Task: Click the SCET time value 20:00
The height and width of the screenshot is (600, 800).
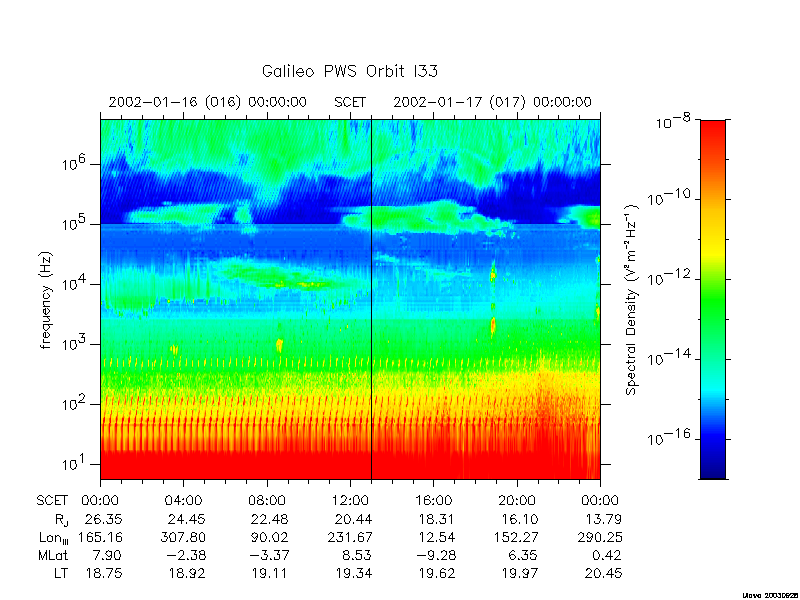Action: 517,501
